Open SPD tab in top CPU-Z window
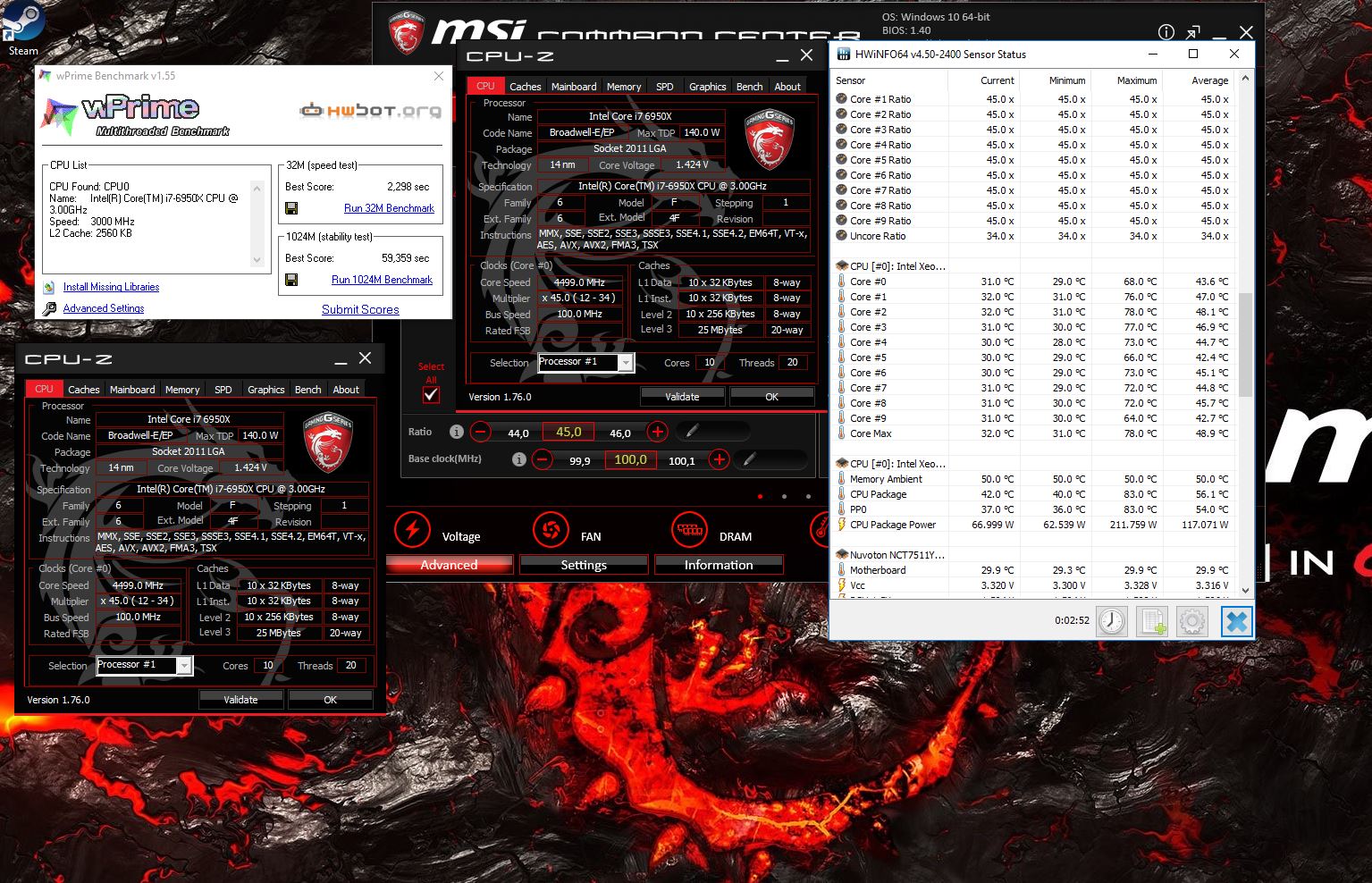This screenshot has height=883, width=1372. pos(665,87)
